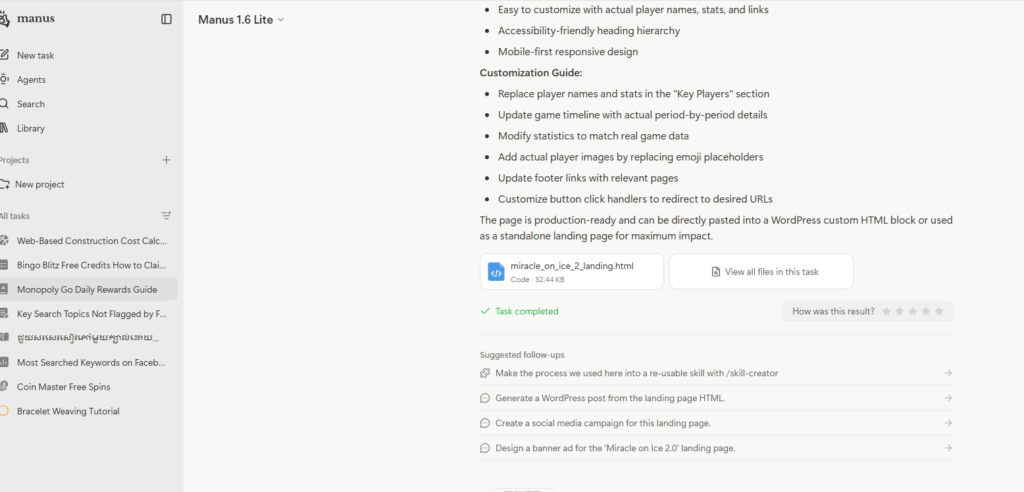Open the Agents section
Screen dimensions: 1024x492
pos(31,80)
